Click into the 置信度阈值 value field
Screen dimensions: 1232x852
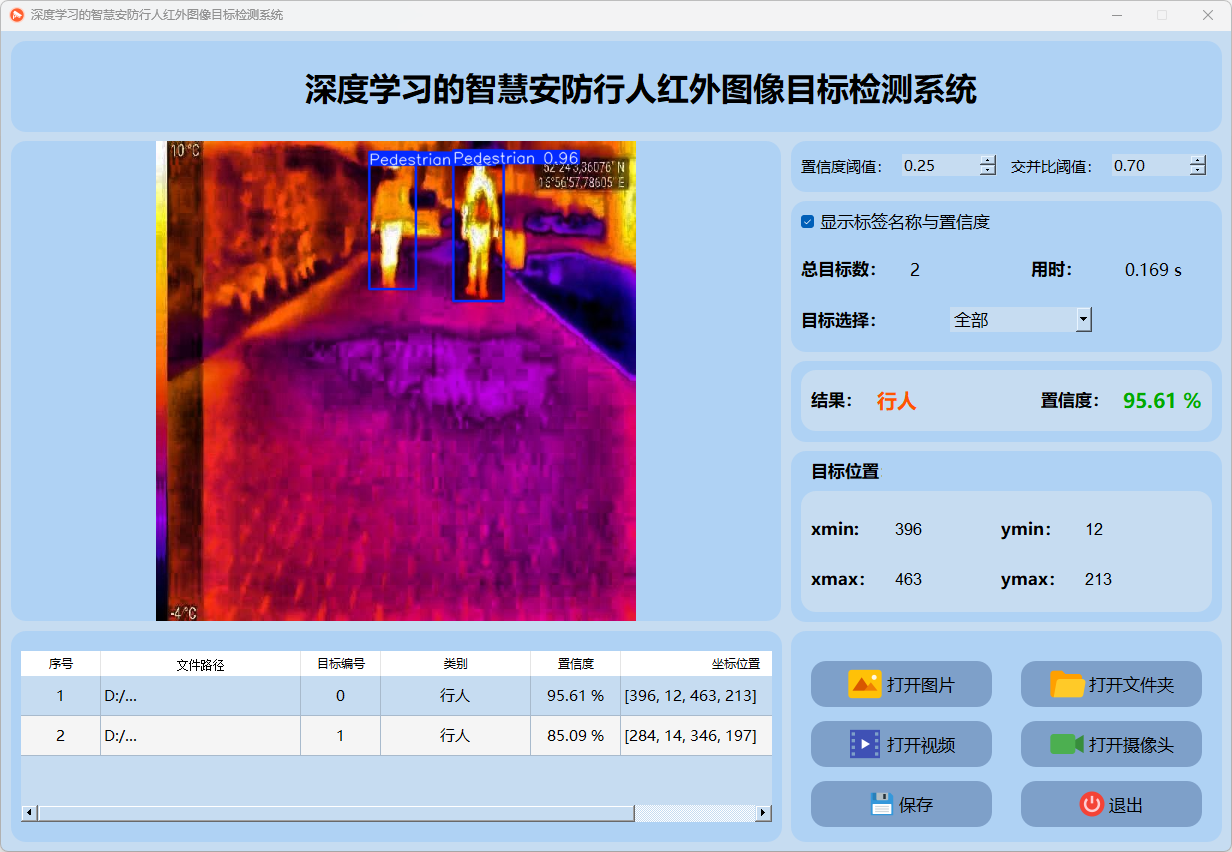pyautogui.click(x=938, y=166)
